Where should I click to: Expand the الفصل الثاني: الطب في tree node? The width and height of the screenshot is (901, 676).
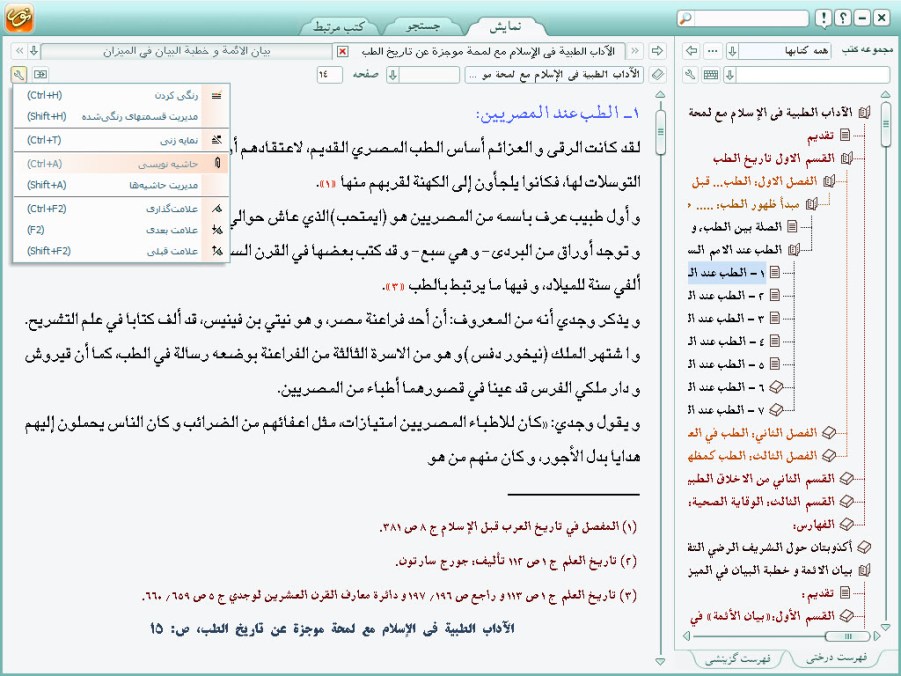(829, 432)
